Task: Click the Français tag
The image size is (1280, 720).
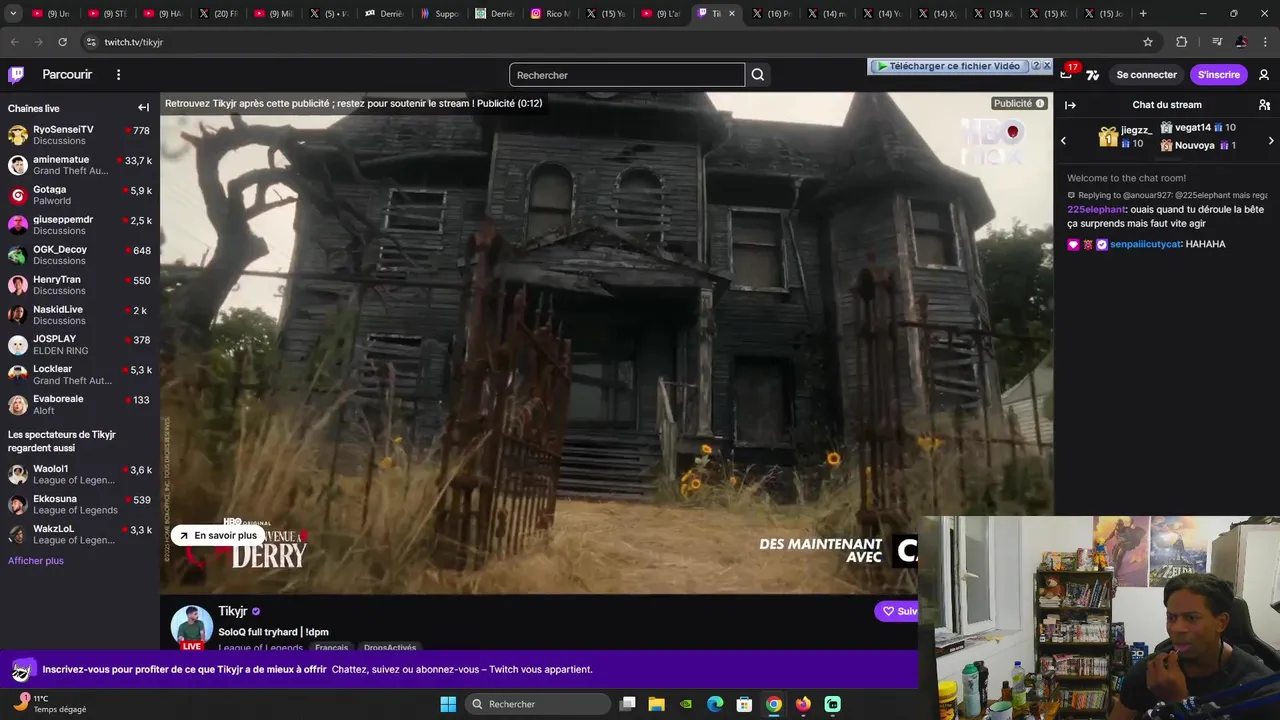Action: click(331, 648)
